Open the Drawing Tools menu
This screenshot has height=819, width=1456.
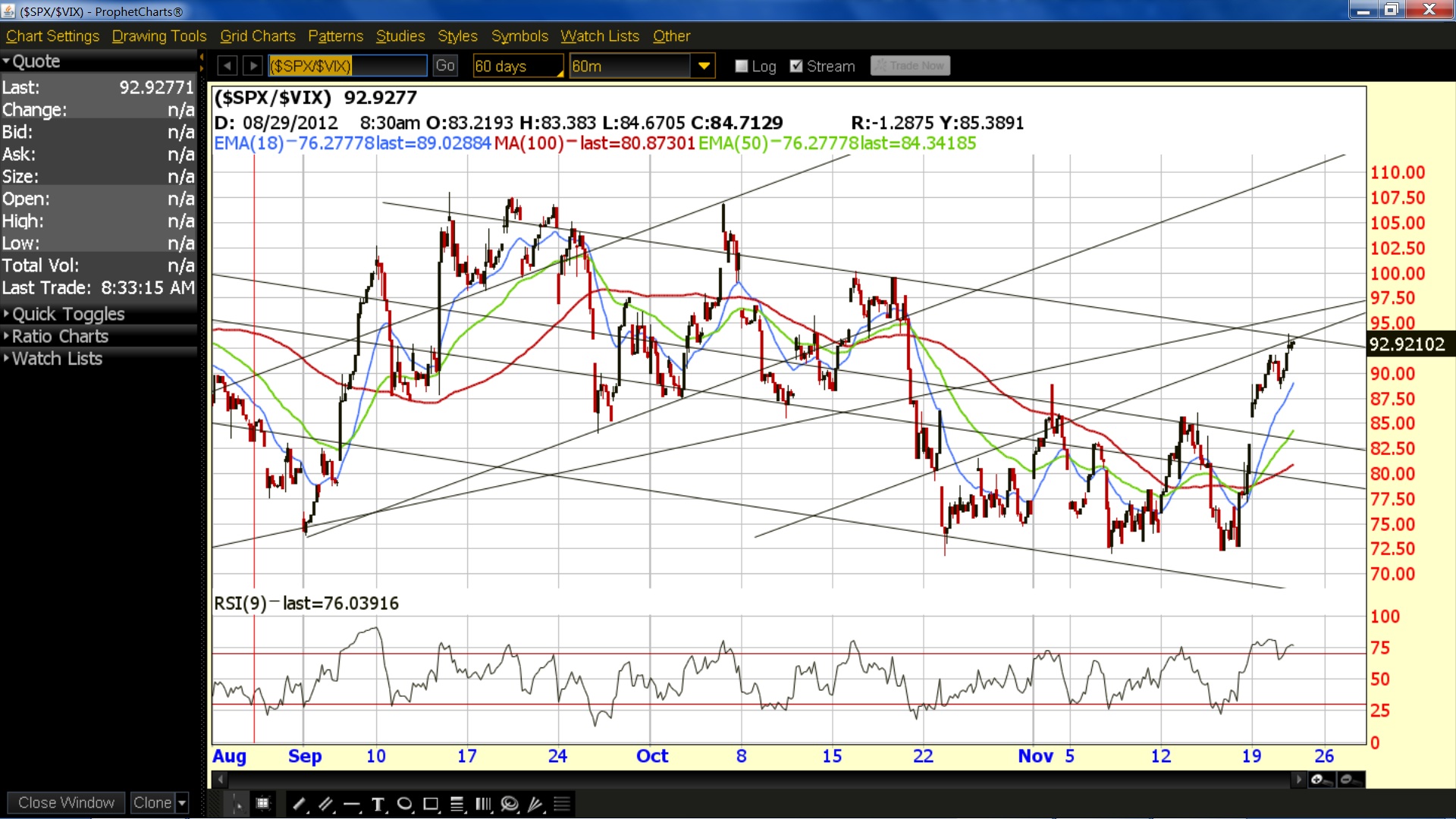tap(159, 36)
